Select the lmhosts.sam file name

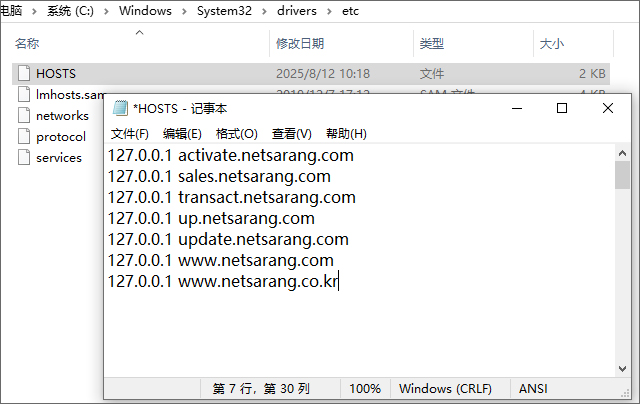[x=70, y=95]
